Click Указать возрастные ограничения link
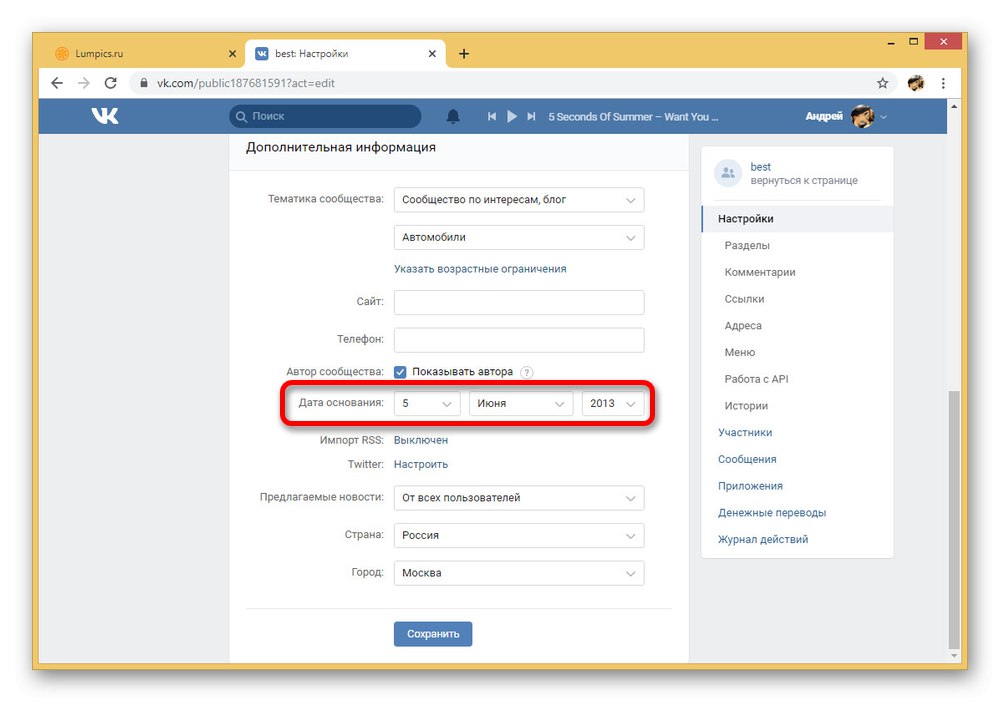 coord(480,269)
